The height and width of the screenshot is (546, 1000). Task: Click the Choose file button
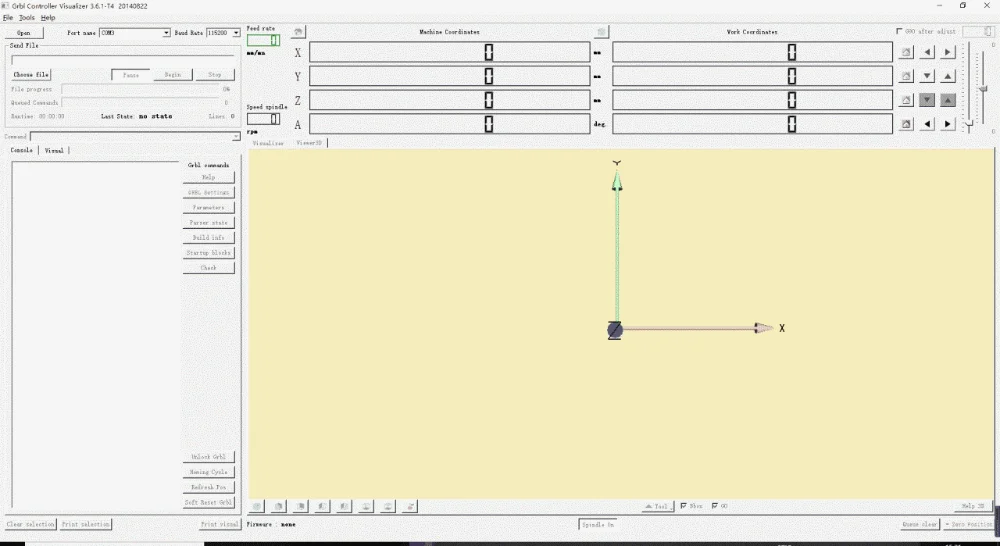pyautogui.click(x=31, y=75)
